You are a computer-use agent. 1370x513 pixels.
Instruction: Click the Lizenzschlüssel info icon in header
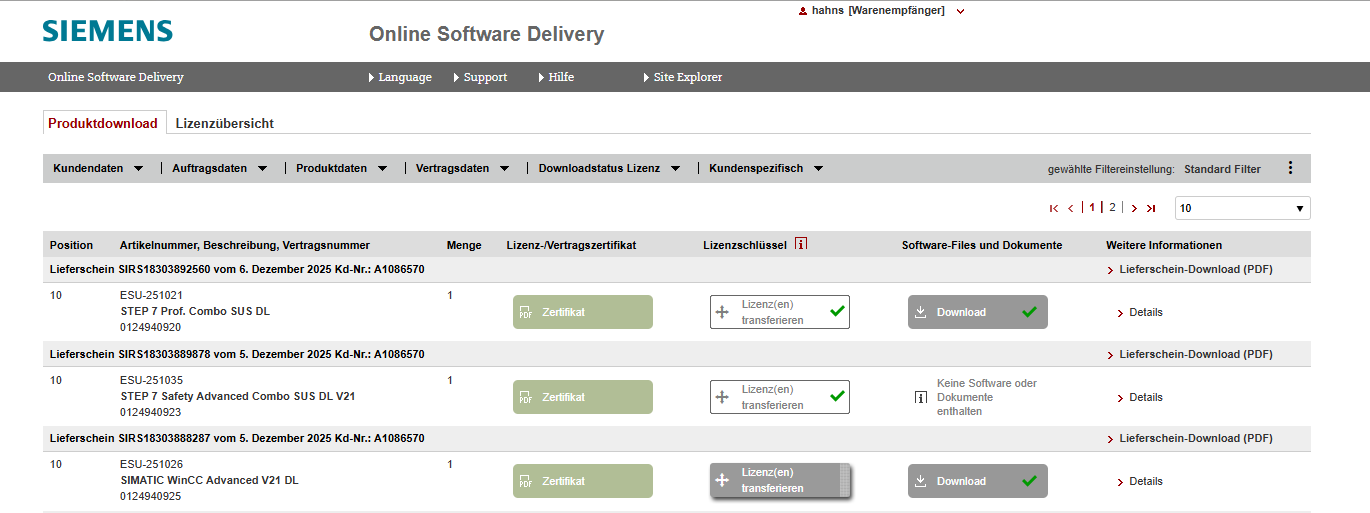coord(801,244)
